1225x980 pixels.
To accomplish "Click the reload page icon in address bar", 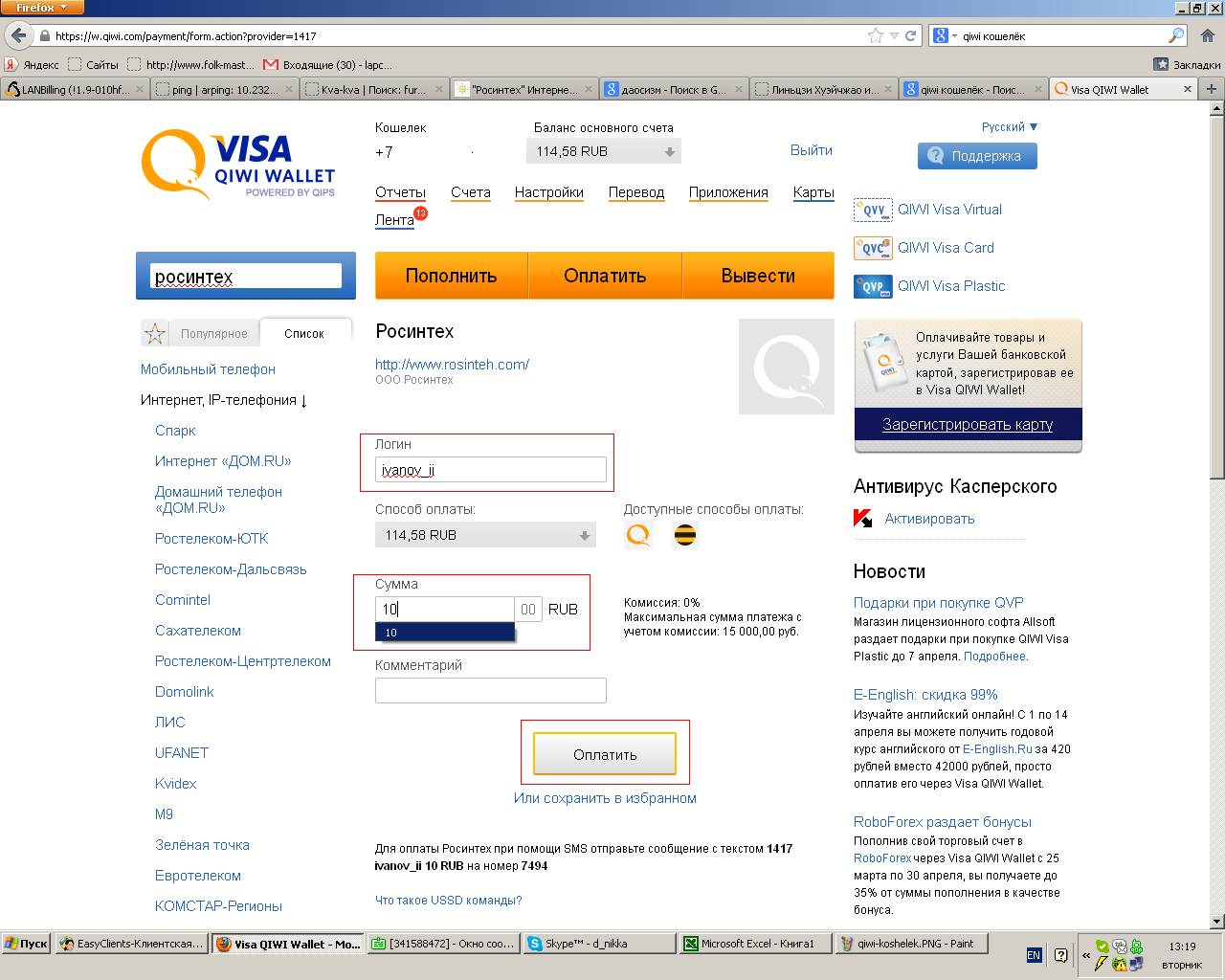I will [x=910, y=35].
